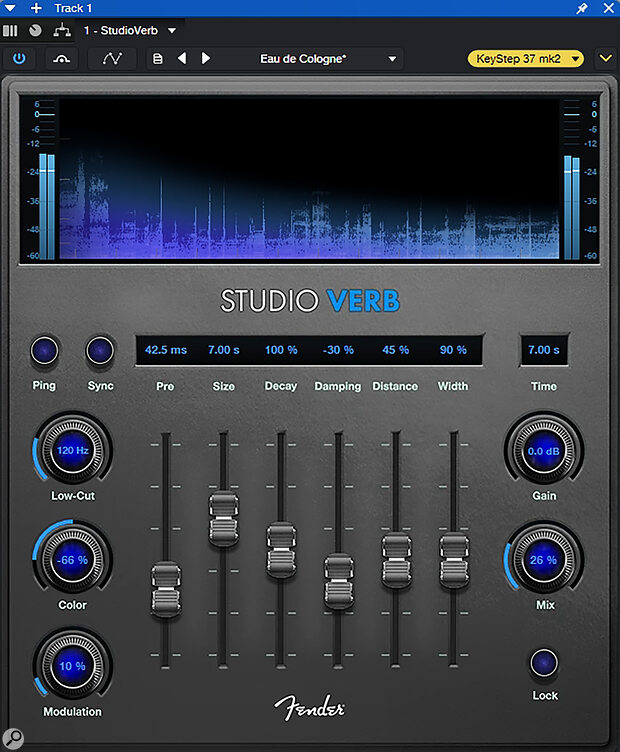Click the Track 1 title text

pyautogui.click(x=73, y=8)
